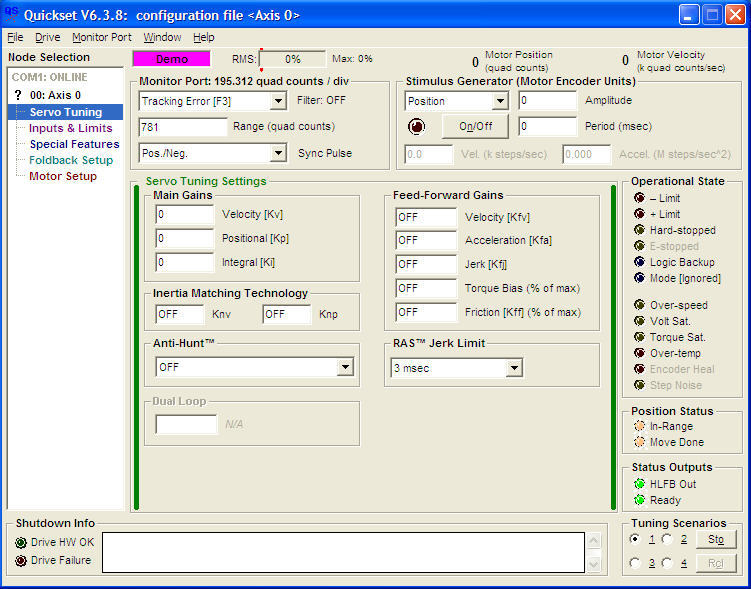Click the stimulus generator round red indicator
The height and width of the screenshot is (589, 751).
pos(416,126)
